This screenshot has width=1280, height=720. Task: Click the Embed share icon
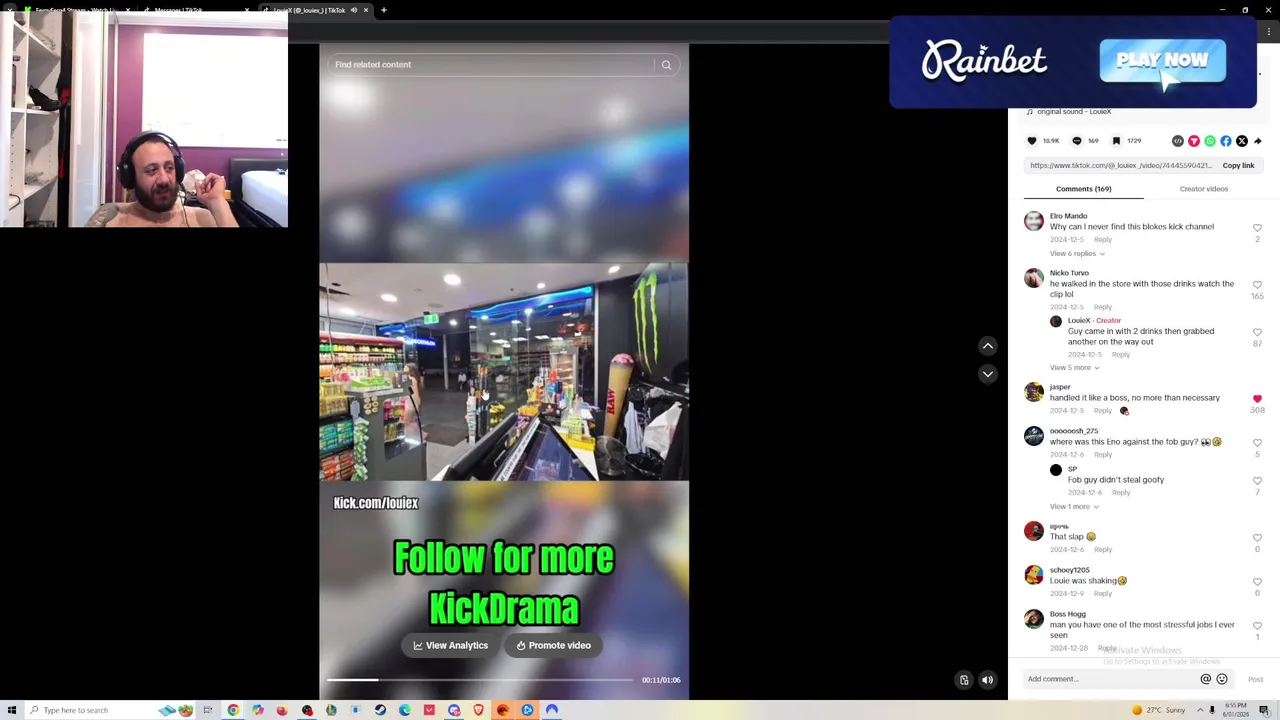point(1178,141)
